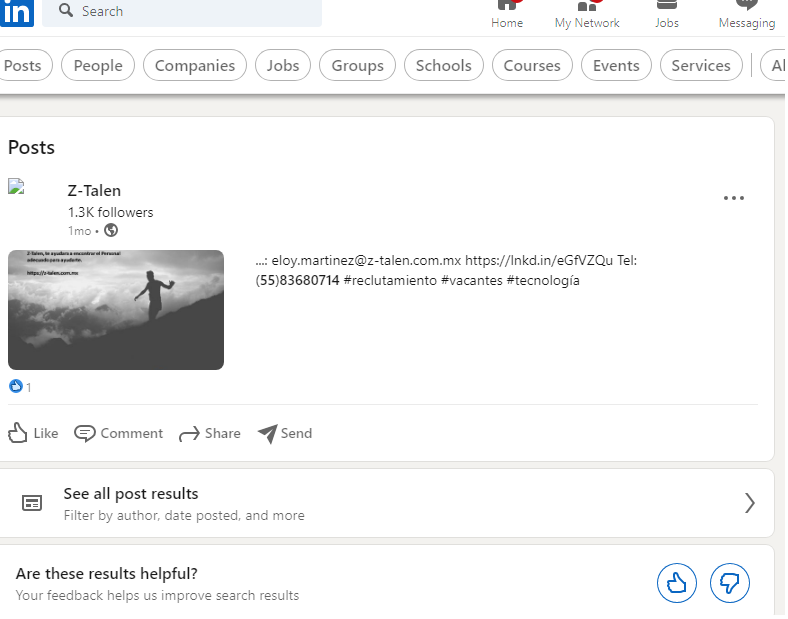Screen dimensions: 788x619
Task: Like the Z-Talen post
Action: pos(33,433)
